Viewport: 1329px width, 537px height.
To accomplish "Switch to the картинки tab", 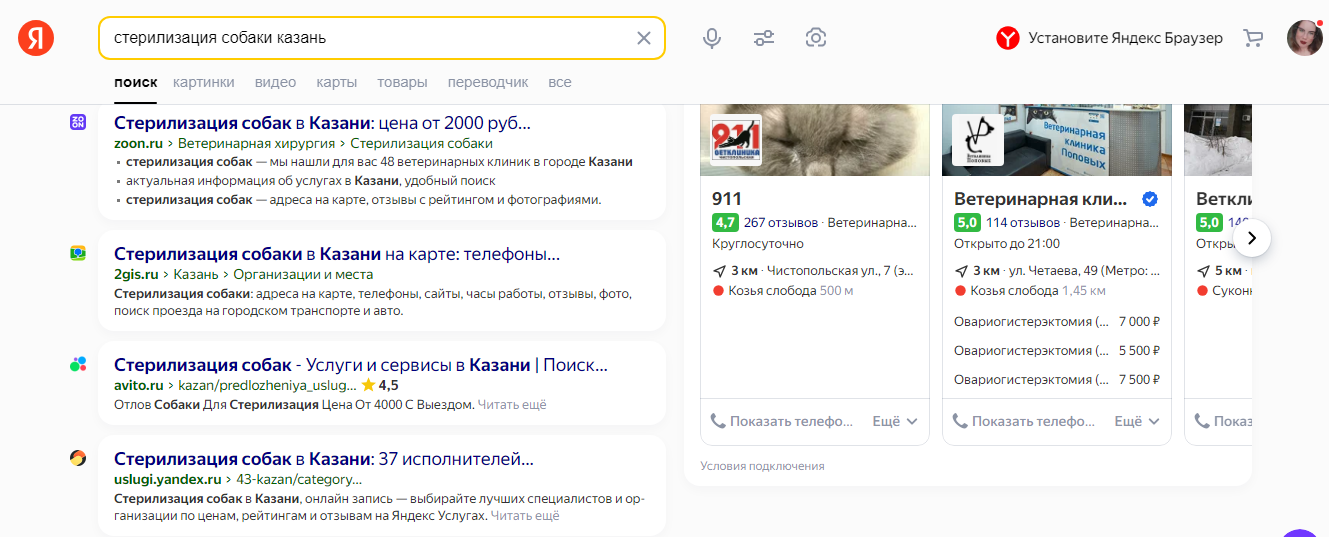I will pos(204,82).
